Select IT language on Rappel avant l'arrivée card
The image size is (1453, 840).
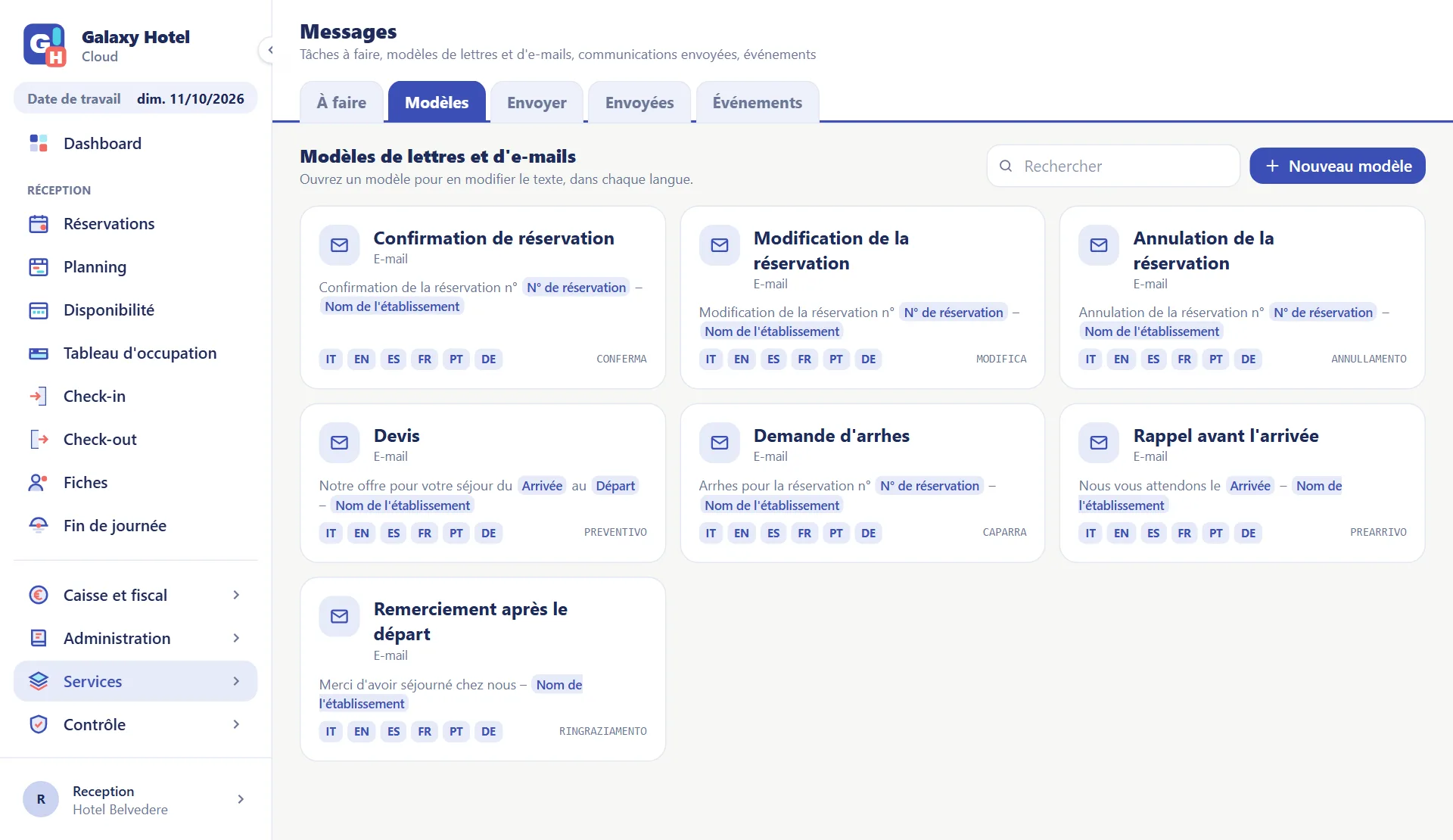click(1091, 533)
